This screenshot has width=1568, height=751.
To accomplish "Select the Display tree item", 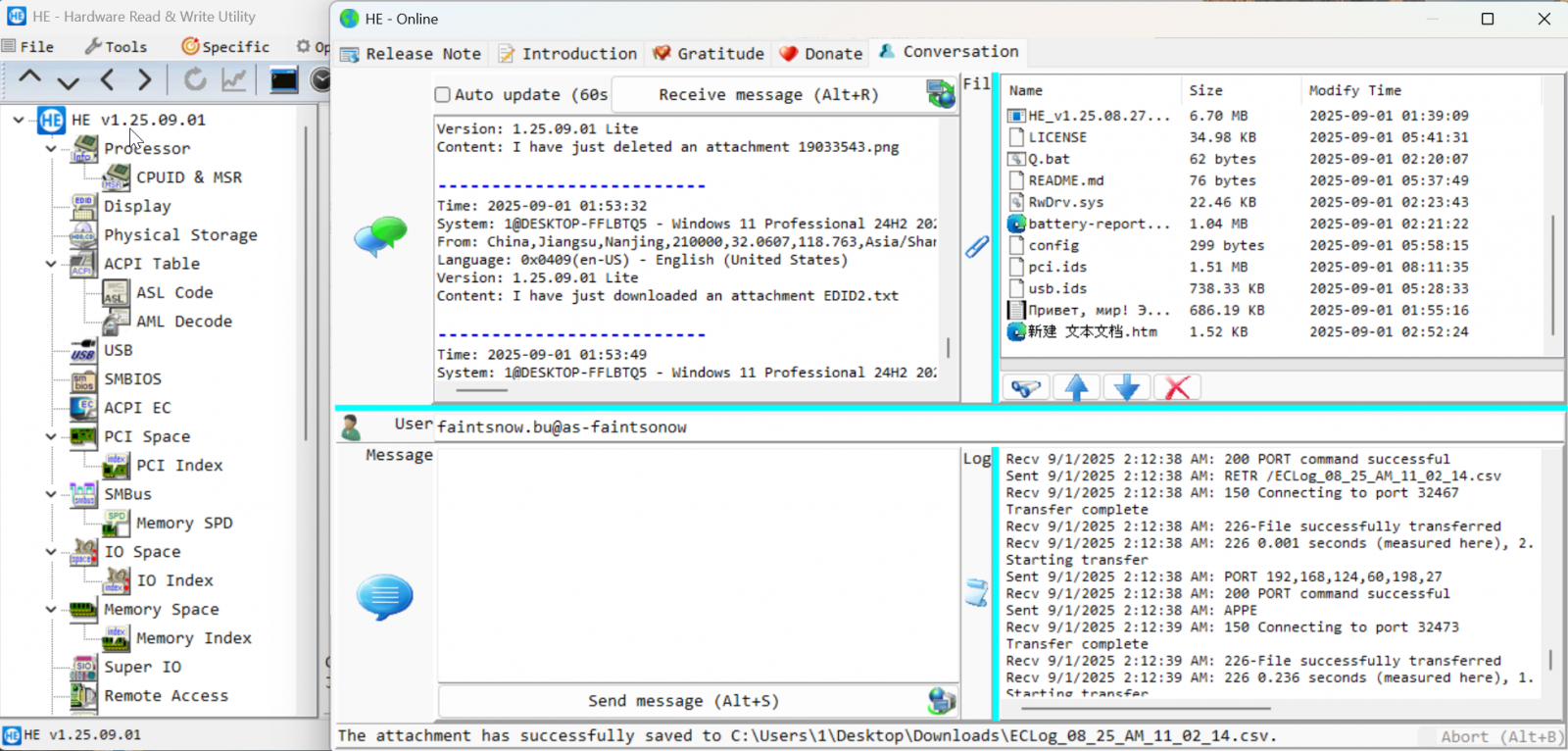I will (x=137, y=207).
